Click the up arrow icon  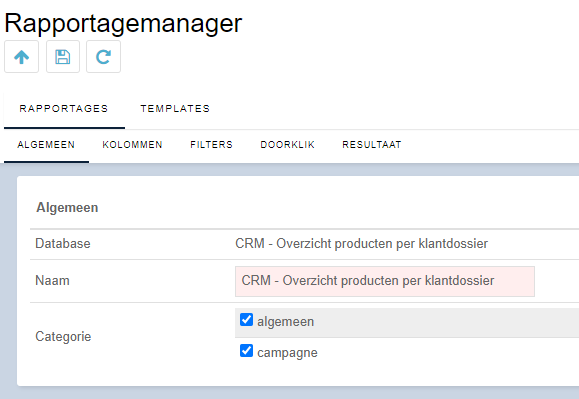[21, 57]
